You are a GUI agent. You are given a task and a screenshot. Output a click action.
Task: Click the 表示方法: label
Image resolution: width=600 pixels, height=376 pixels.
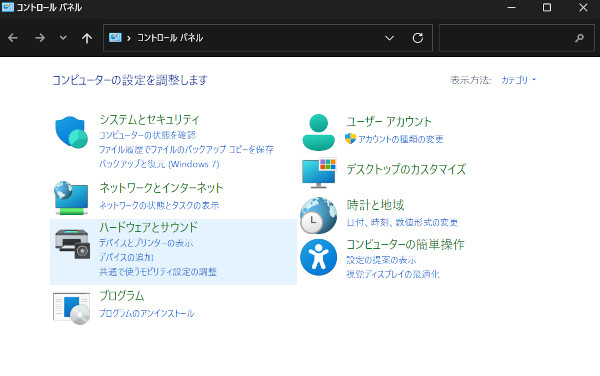point(471,80)
